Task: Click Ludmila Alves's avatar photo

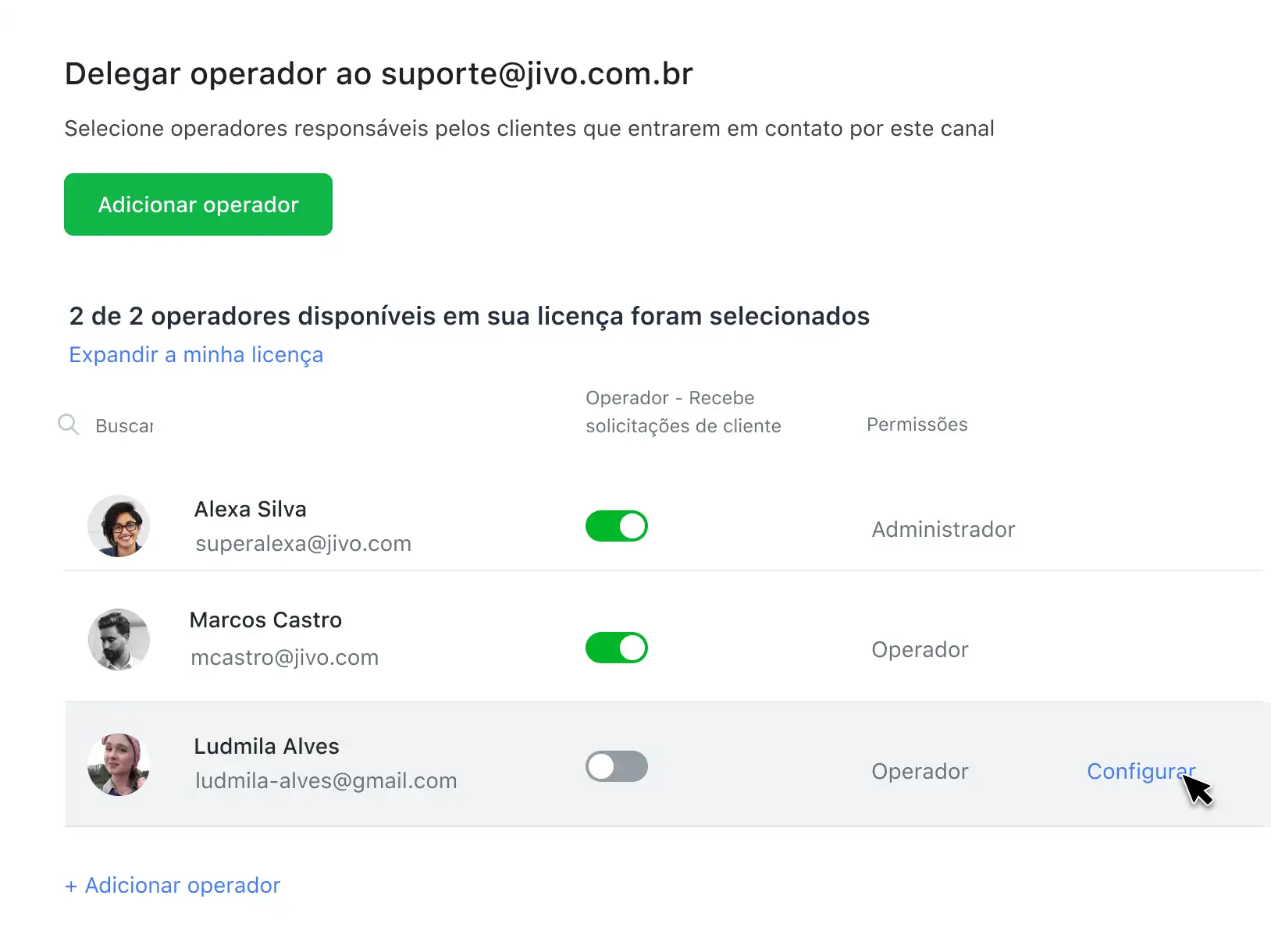Action: pos(119,765)
